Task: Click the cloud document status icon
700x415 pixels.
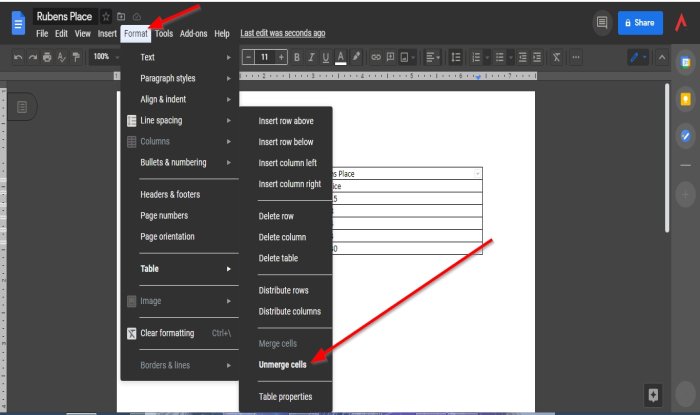Action: pos(137,17)
